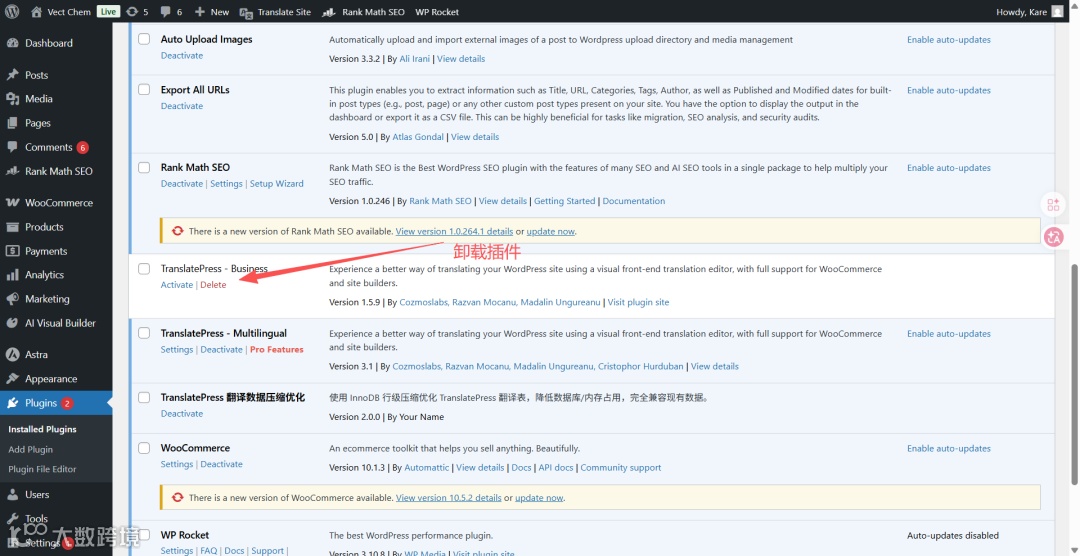The image size is (1080, 556).
Task: Click Activate under TranslatePress - Business
Action: tap(177, 285)
